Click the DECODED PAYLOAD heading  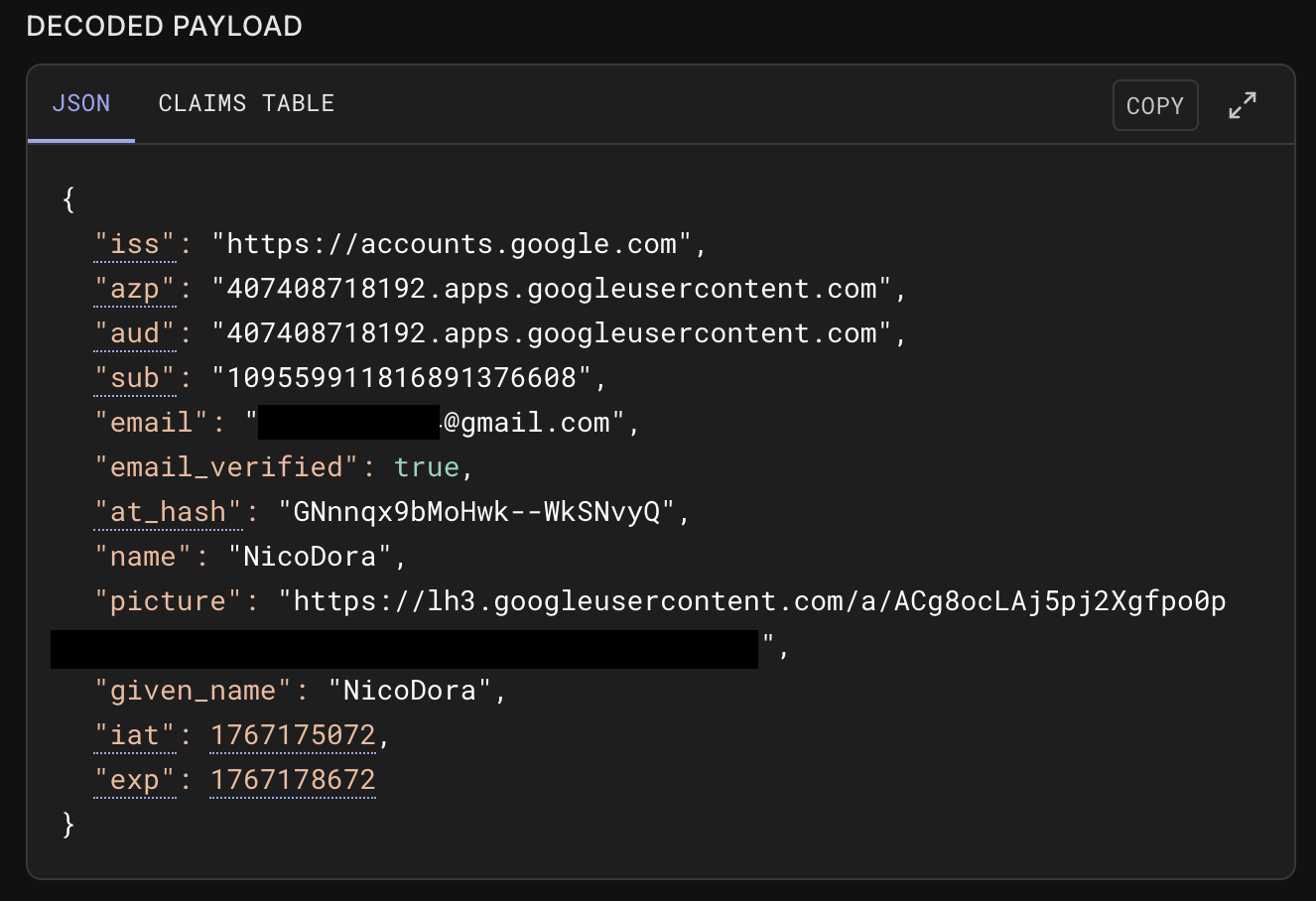(x=163, y=26)
